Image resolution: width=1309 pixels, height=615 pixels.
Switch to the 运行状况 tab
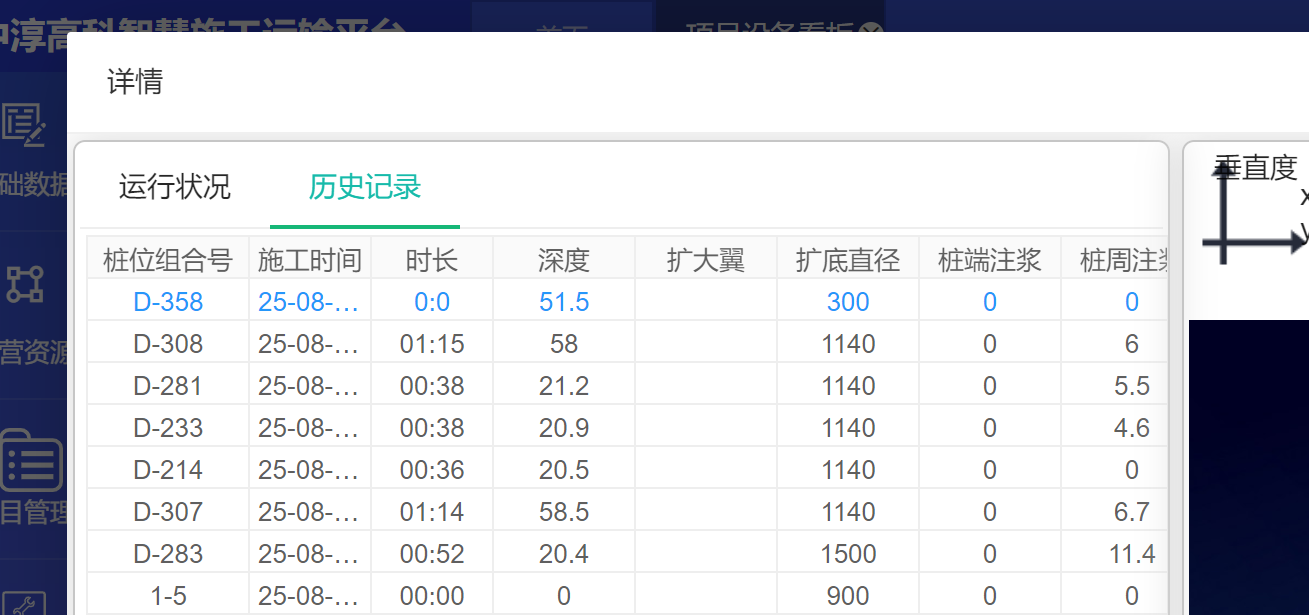click(x=174, y=187)
